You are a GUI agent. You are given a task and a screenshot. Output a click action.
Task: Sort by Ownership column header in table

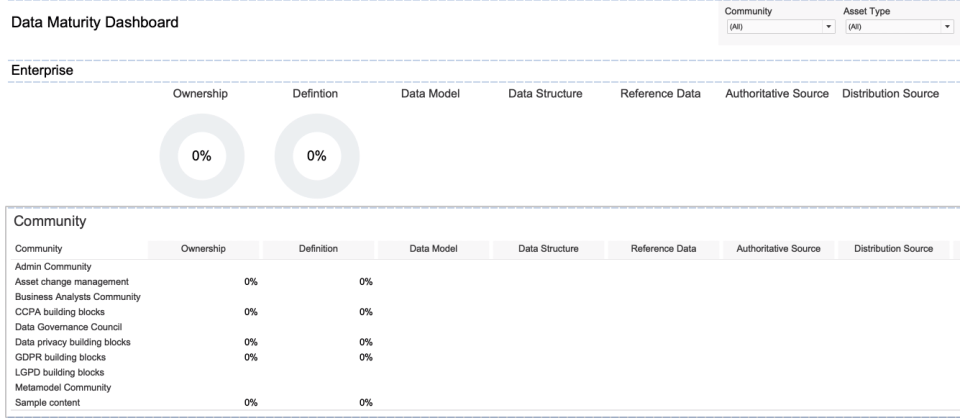[x=203, y=248]
